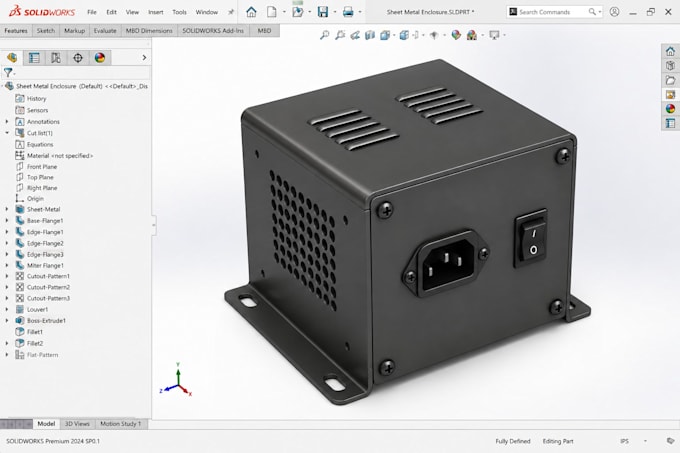Select Miter Flange1 in the feature tree
Viewport: 680px width, 453px height.
coord(45,265)
